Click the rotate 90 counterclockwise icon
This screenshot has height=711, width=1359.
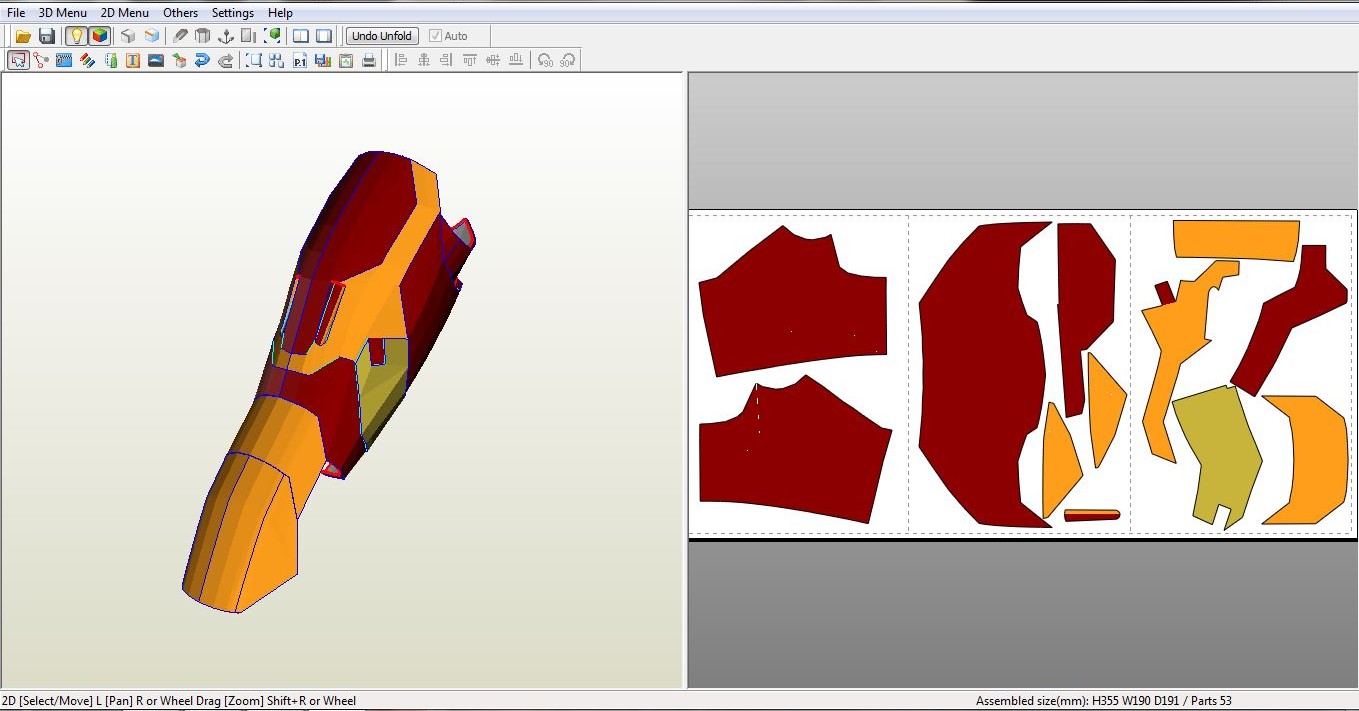(x=545, y=60)
